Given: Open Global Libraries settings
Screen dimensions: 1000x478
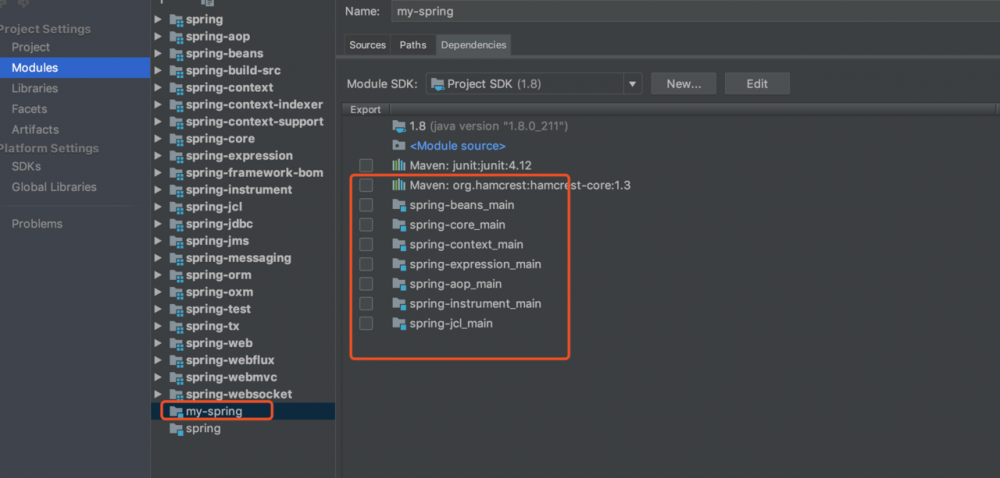Looking at the screenshot, I should (54, 187).
